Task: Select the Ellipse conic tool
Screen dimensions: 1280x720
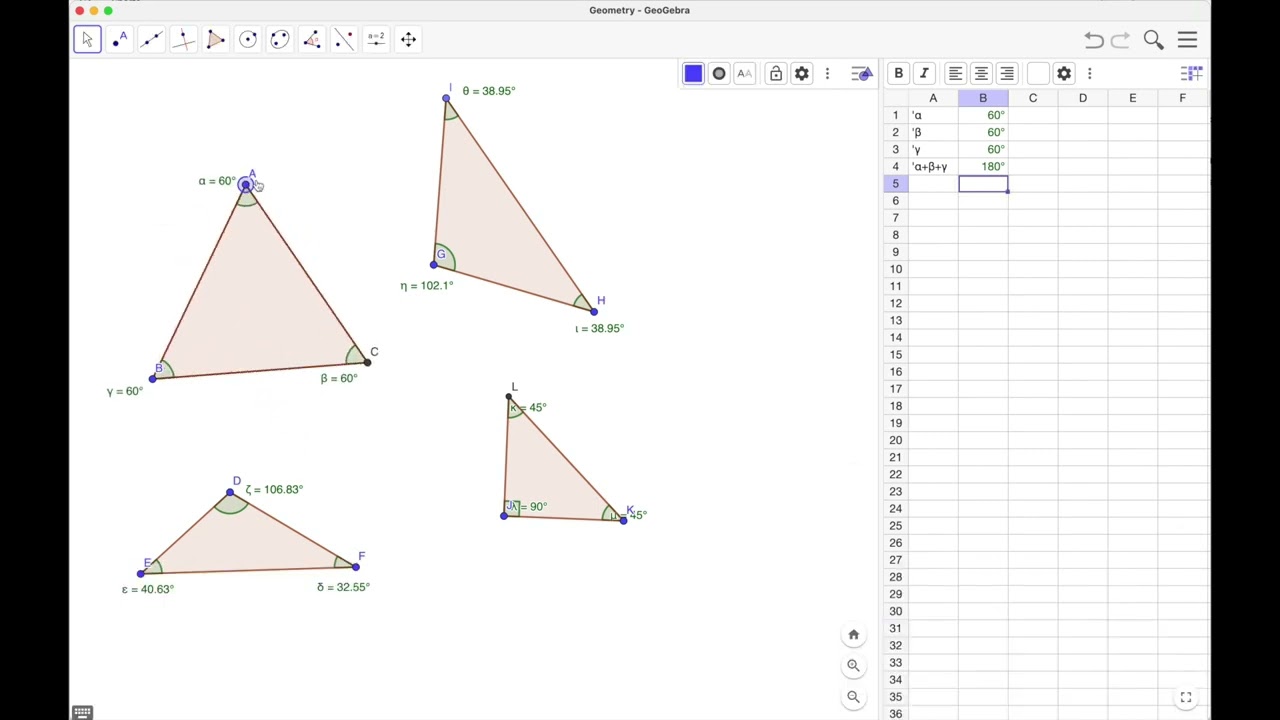Action: coord(280,39)
